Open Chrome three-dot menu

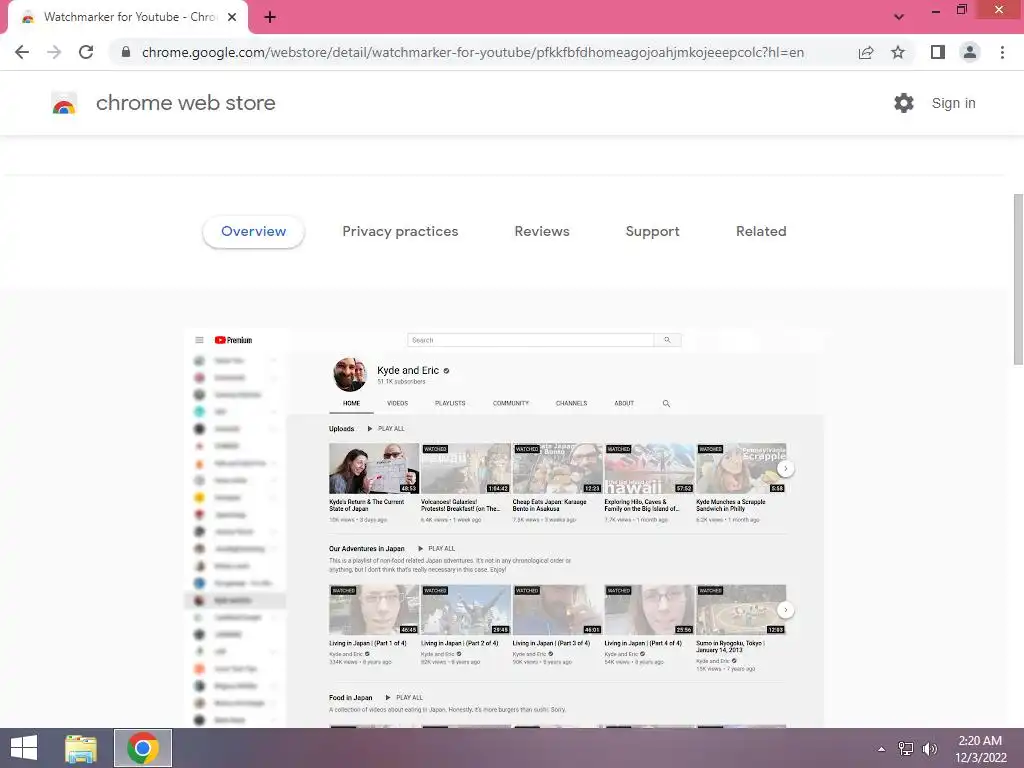pyautogui.click(x=1002, y=52)
